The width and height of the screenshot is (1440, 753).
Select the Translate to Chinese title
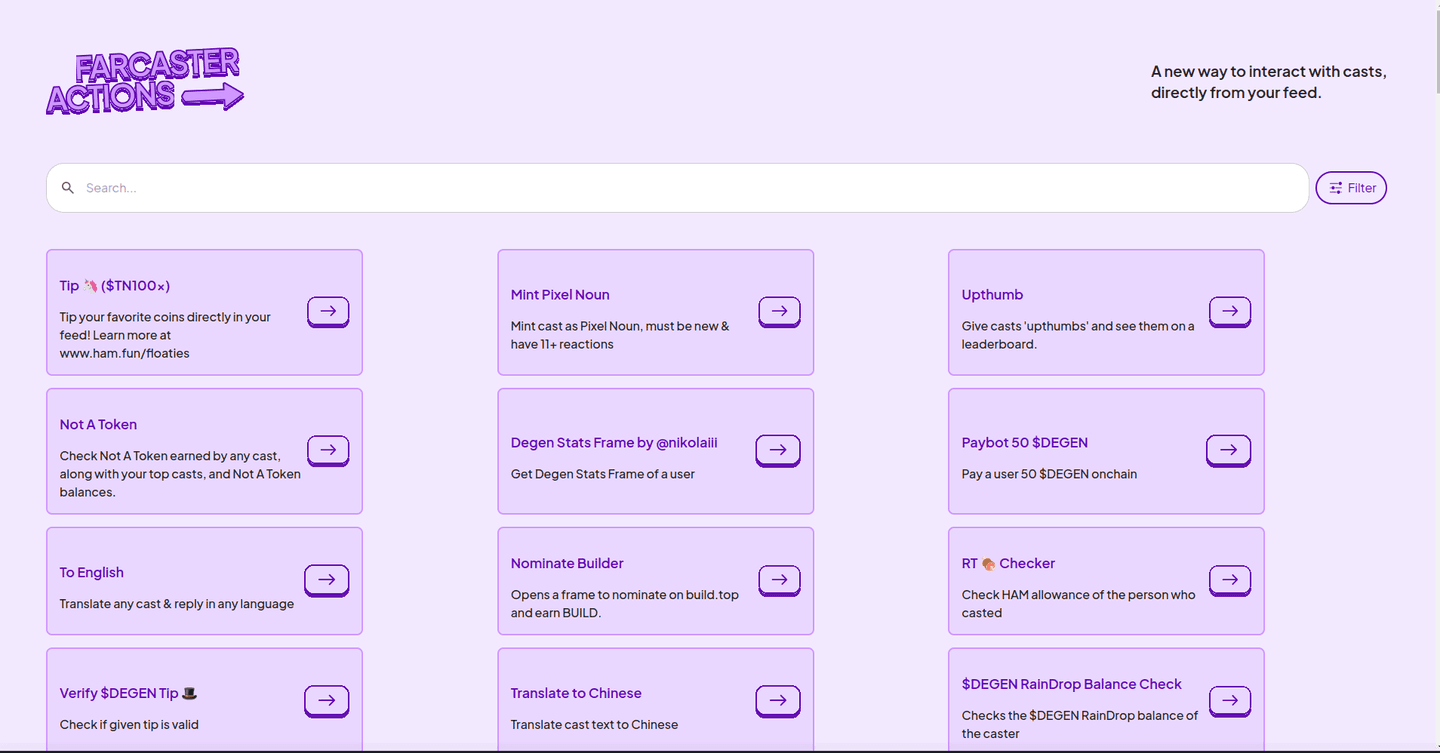click(x=576, y=694)
